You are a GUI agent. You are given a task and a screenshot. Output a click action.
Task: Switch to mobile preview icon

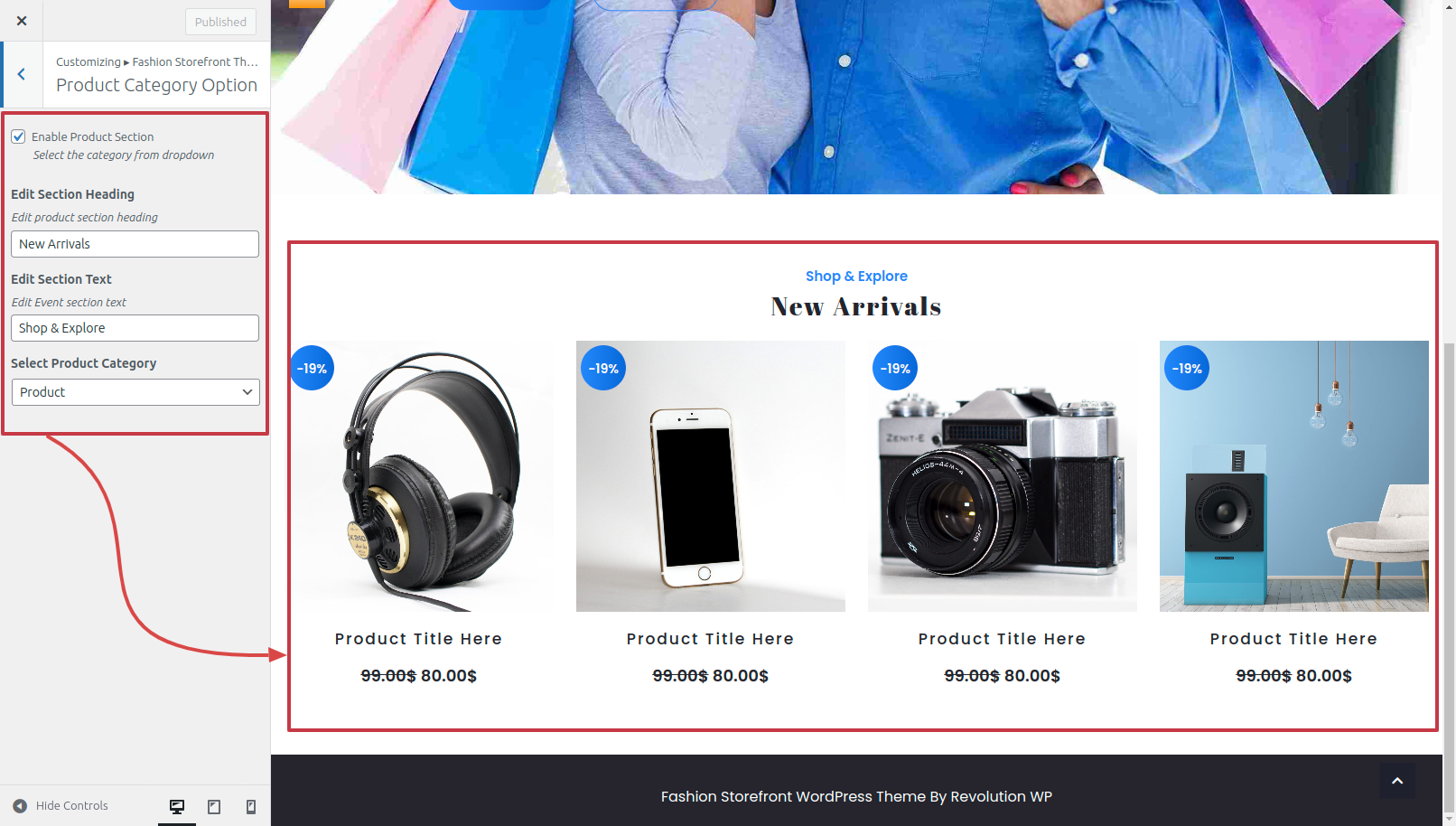coord(251,806)
